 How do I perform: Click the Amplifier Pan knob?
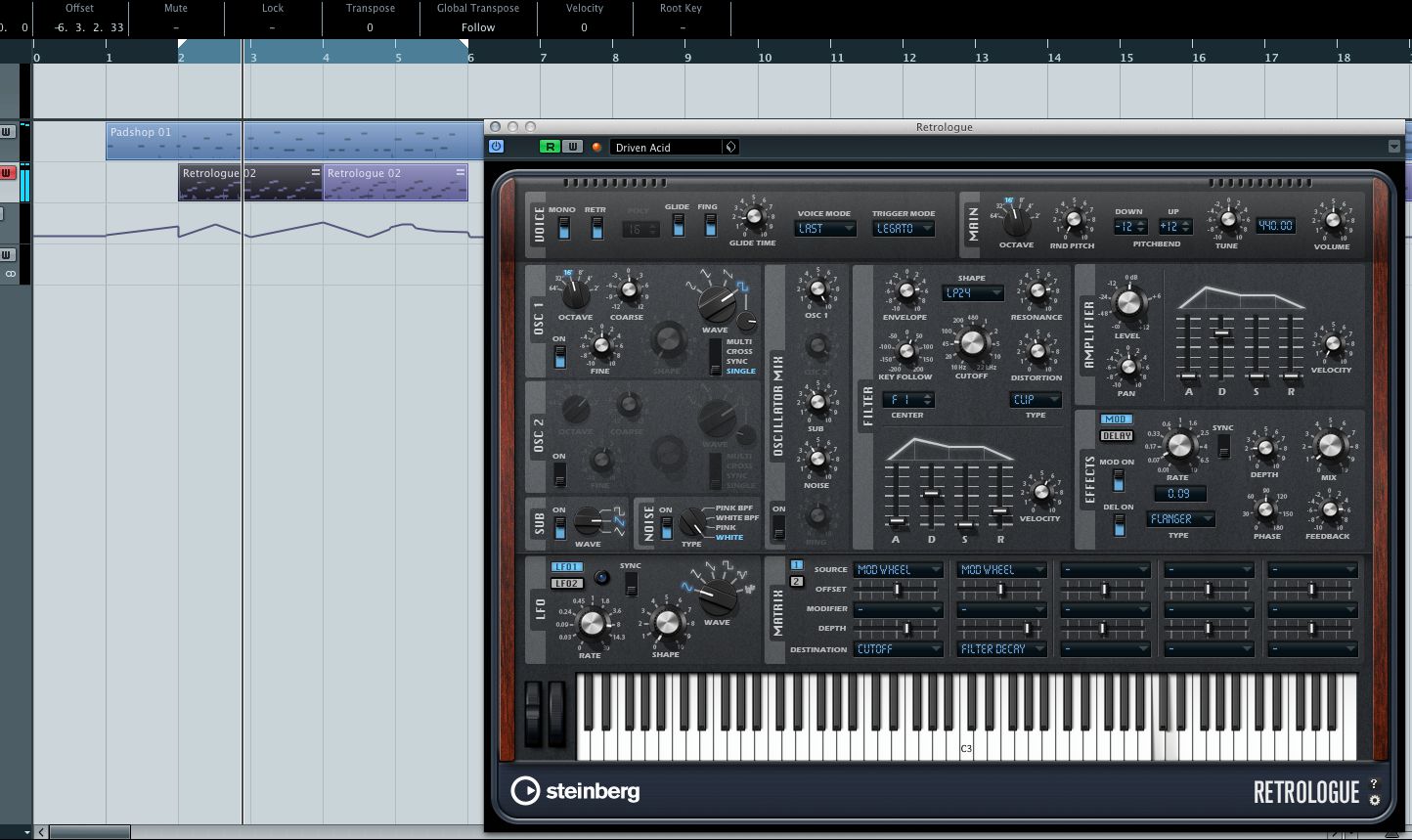[x=1127, y=368]
